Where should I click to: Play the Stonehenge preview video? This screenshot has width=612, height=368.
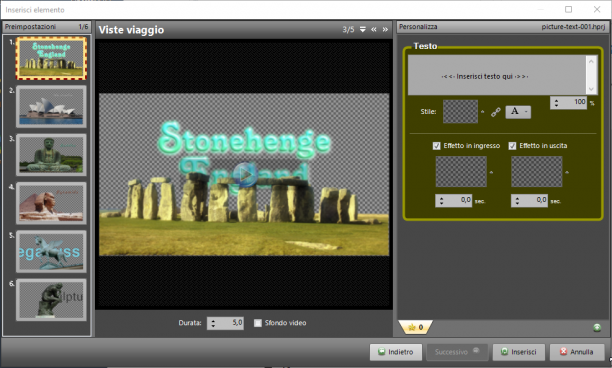point(245,174)
